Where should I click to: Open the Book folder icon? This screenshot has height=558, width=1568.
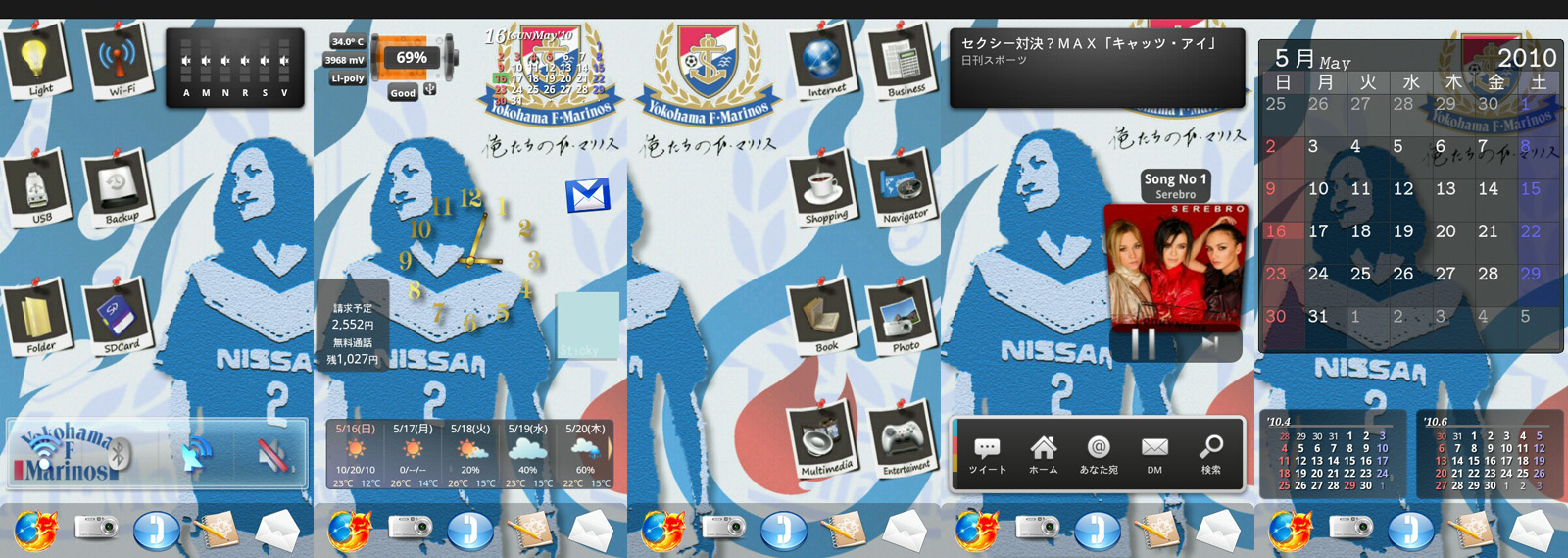pos(823,317)
